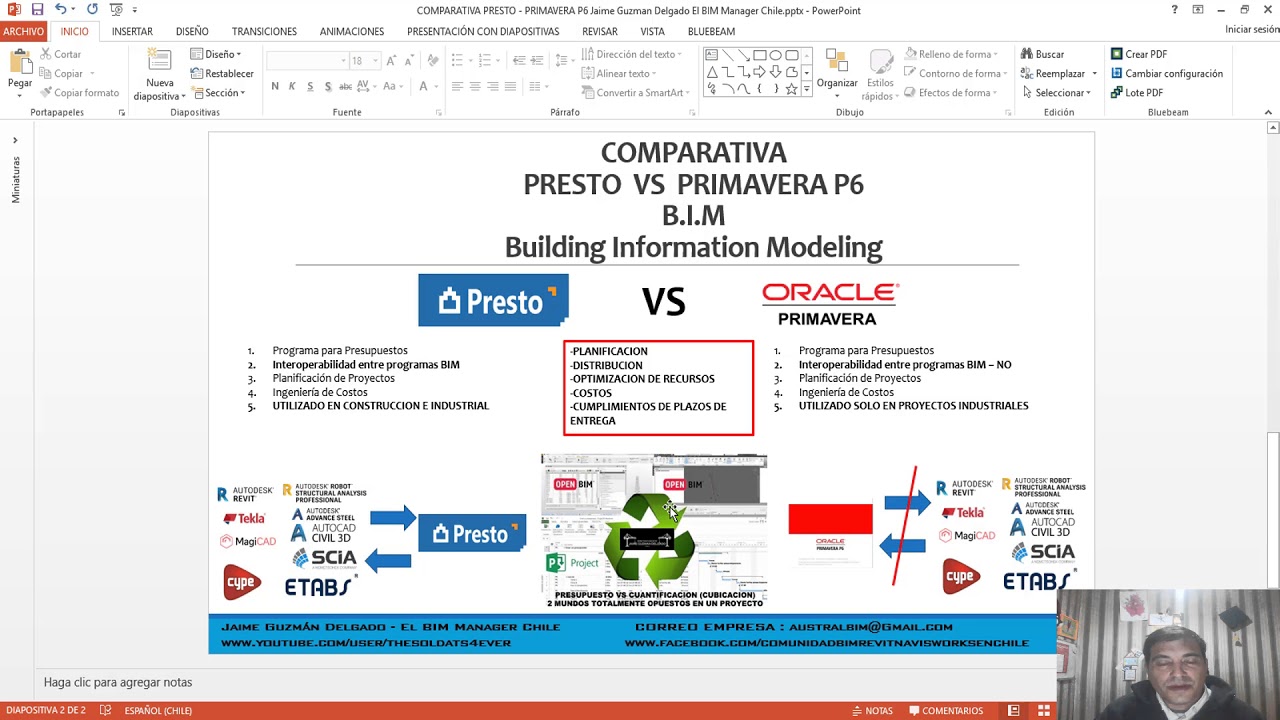This screenshot has height=720, width=1280.
Task: Open Fuente dialog launcher icon
Action: pyautogui.click(x=438, y=113)
